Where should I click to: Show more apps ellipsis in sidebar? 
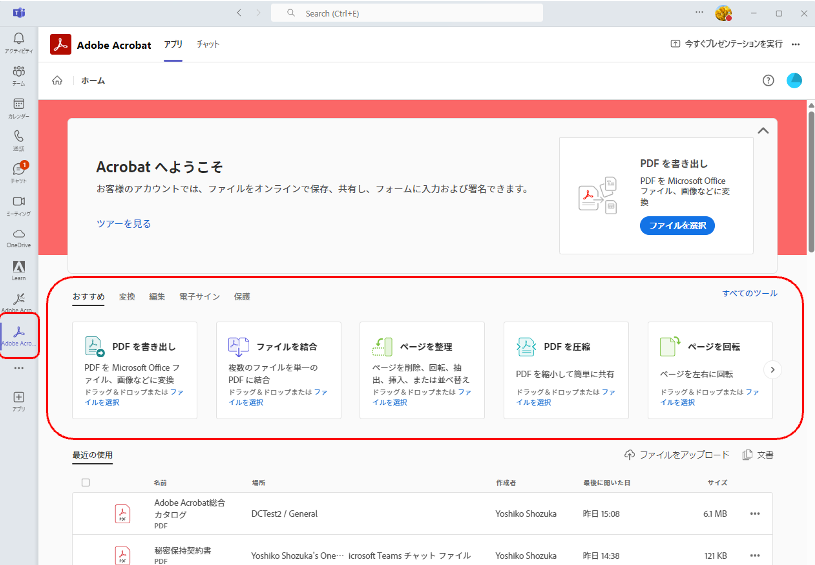coord(19,368)
